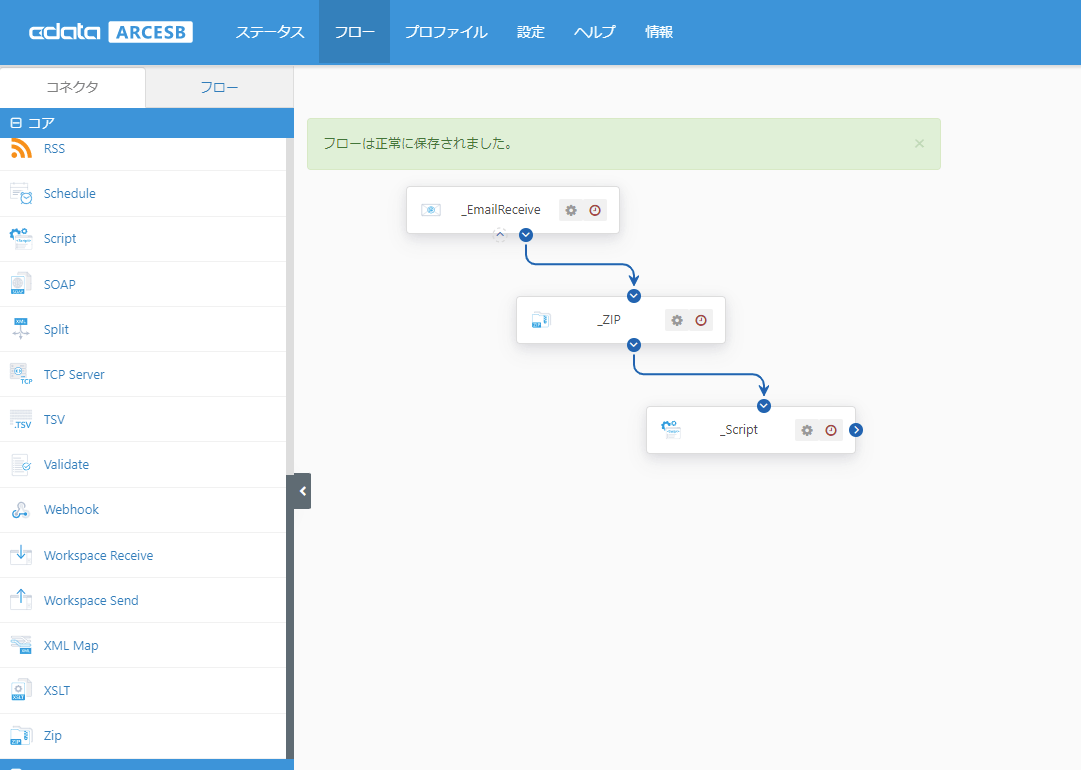The width and height of the screenshot is (1081, 770).
Task: Click the script icon on _Script node
Action: pos(671,429)
